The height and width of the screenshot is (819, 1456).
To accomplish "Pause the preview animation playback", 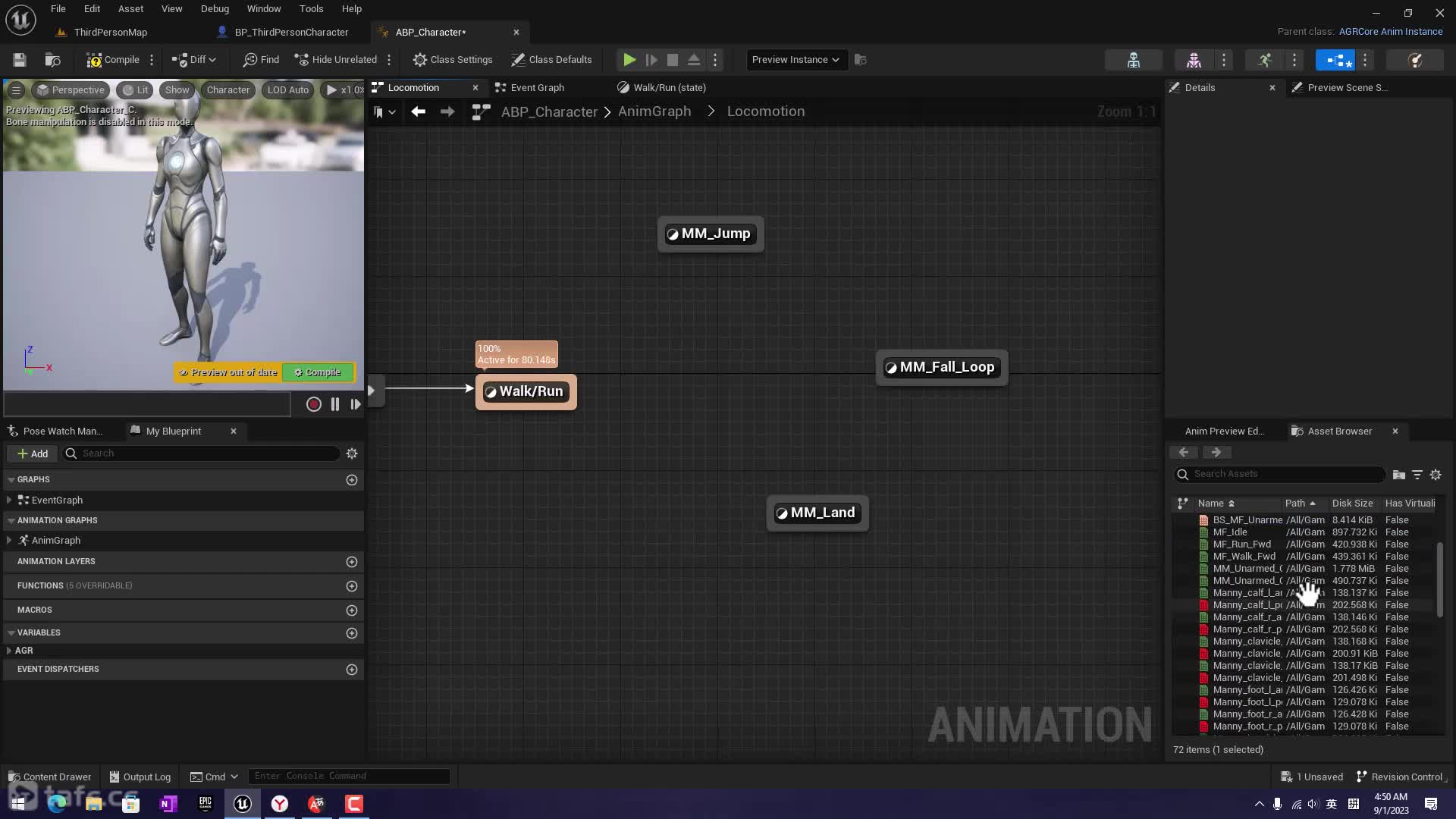I will click(335, 404).
